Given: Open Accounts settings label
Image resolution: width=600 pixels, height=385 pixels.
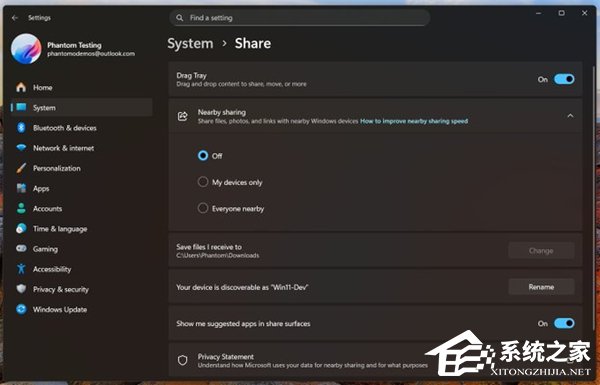Looking at the screenshot, I should [x=47, y=209].
